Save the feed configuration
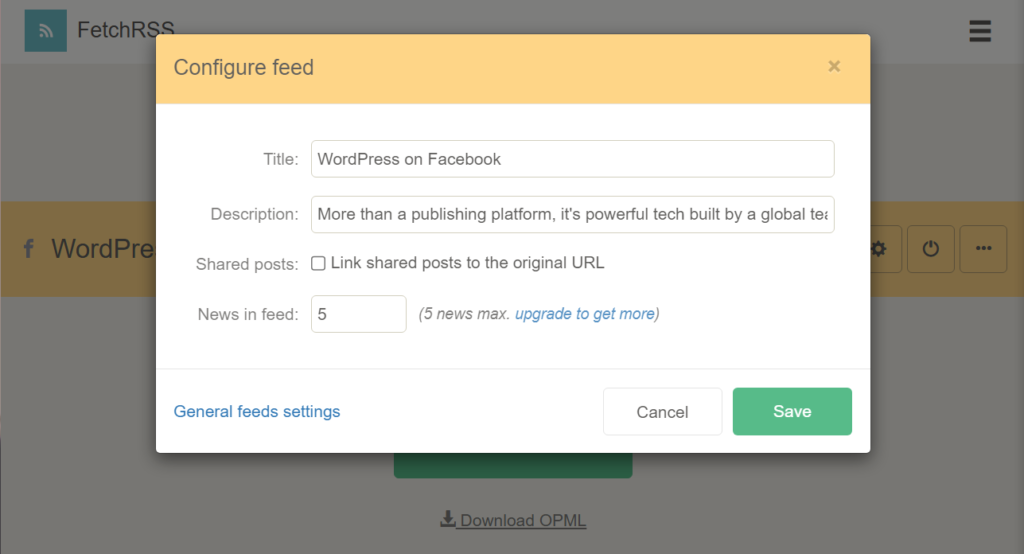The height and width of the screenshot is (554, 1024). pyautogui.click(x=792, y=412)
